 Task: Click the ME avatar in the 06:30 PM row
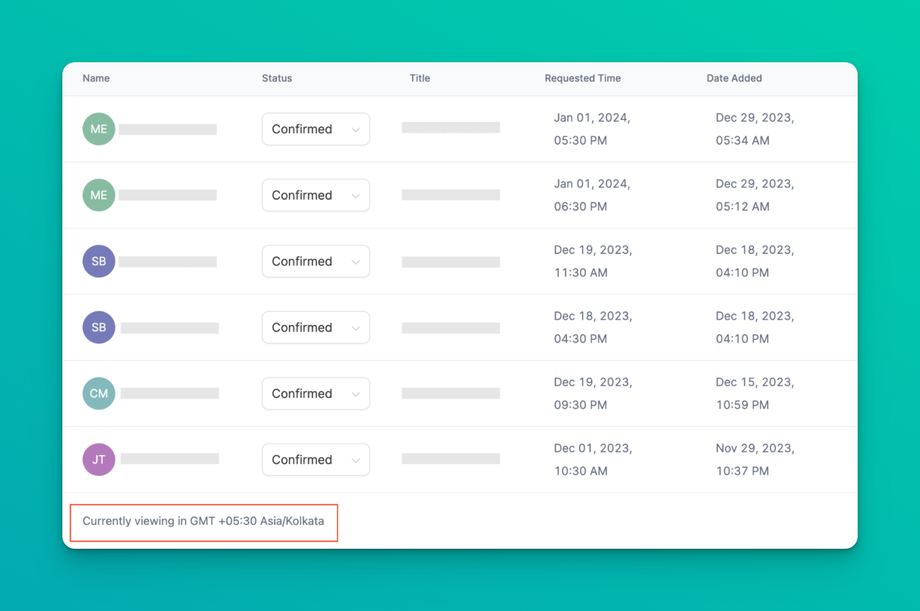(x=99, y=195)
